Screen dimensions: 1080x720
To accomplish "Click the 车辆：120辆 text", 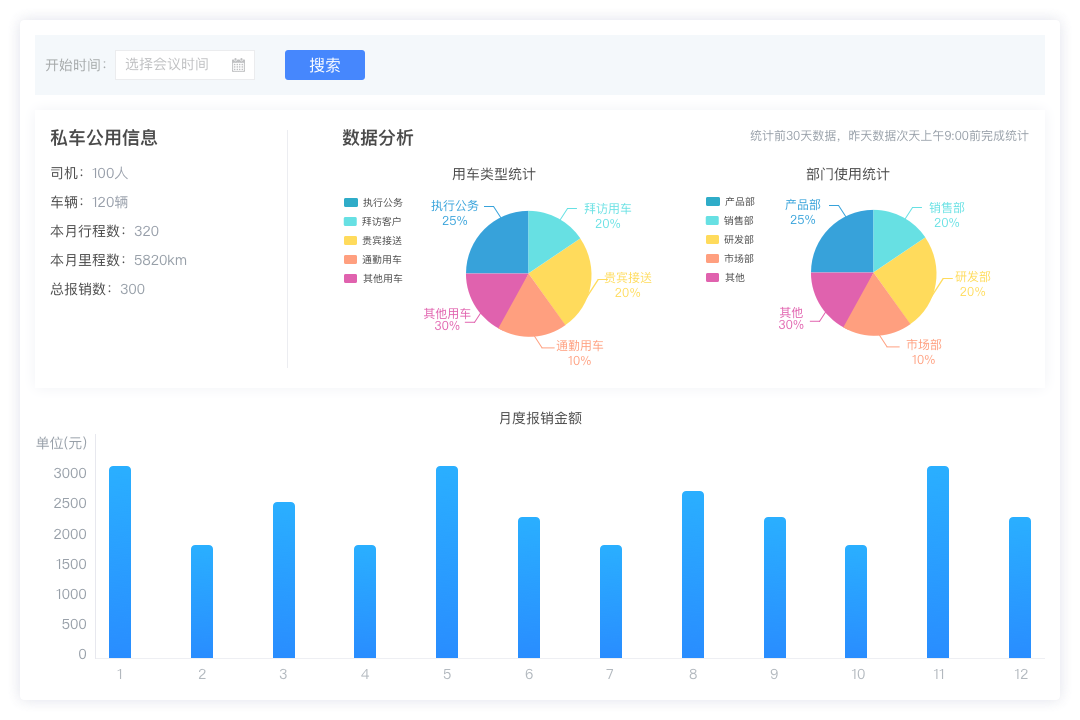I will [89, 202].
